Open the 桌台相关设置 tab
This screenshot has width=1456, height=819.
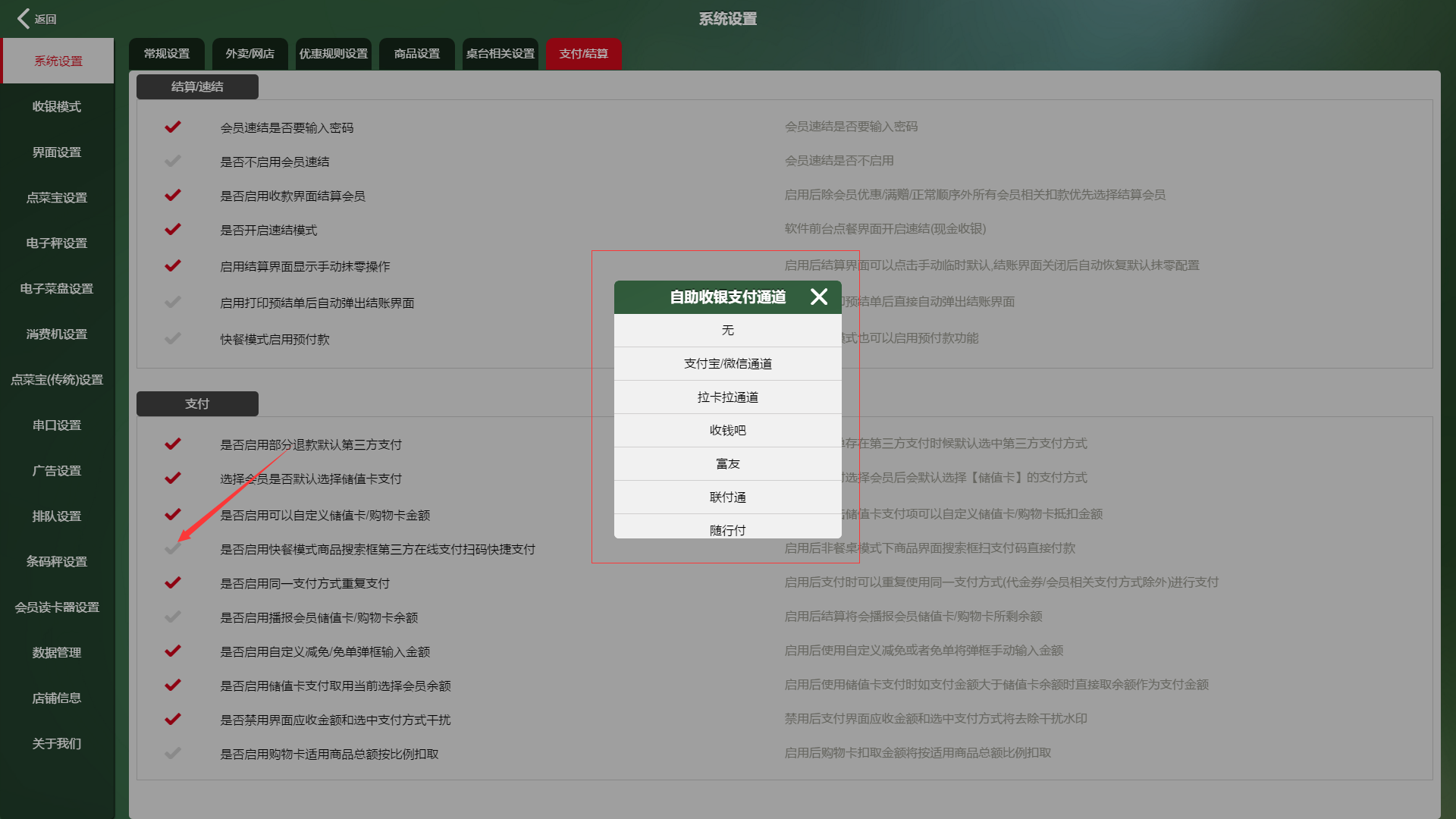tap(500, 54)
